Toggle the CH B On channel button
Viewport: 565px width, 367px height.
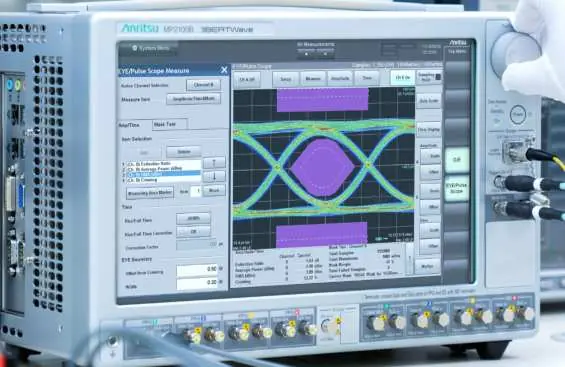click(x=402, y=77)
